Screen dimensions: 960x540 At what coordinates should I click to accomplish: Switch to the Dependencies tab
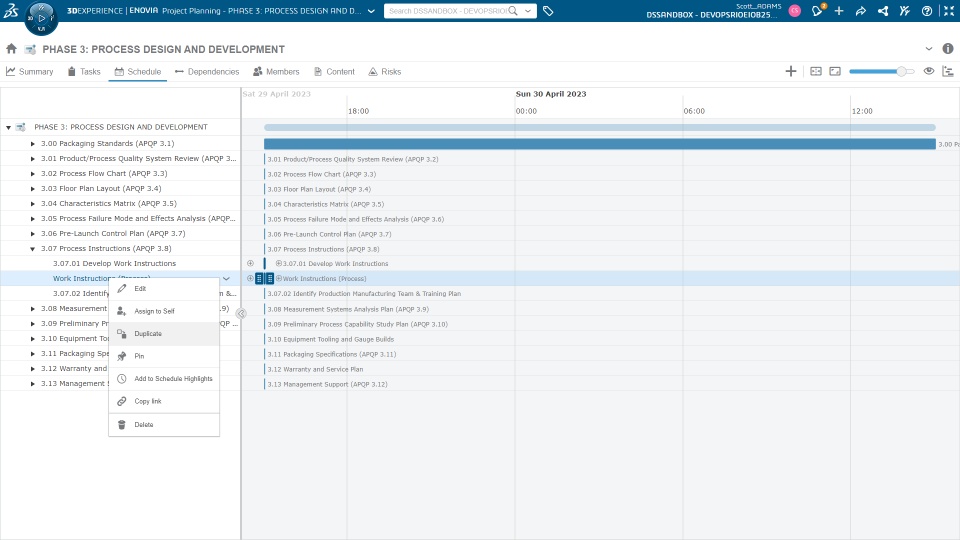click(206, 72)
